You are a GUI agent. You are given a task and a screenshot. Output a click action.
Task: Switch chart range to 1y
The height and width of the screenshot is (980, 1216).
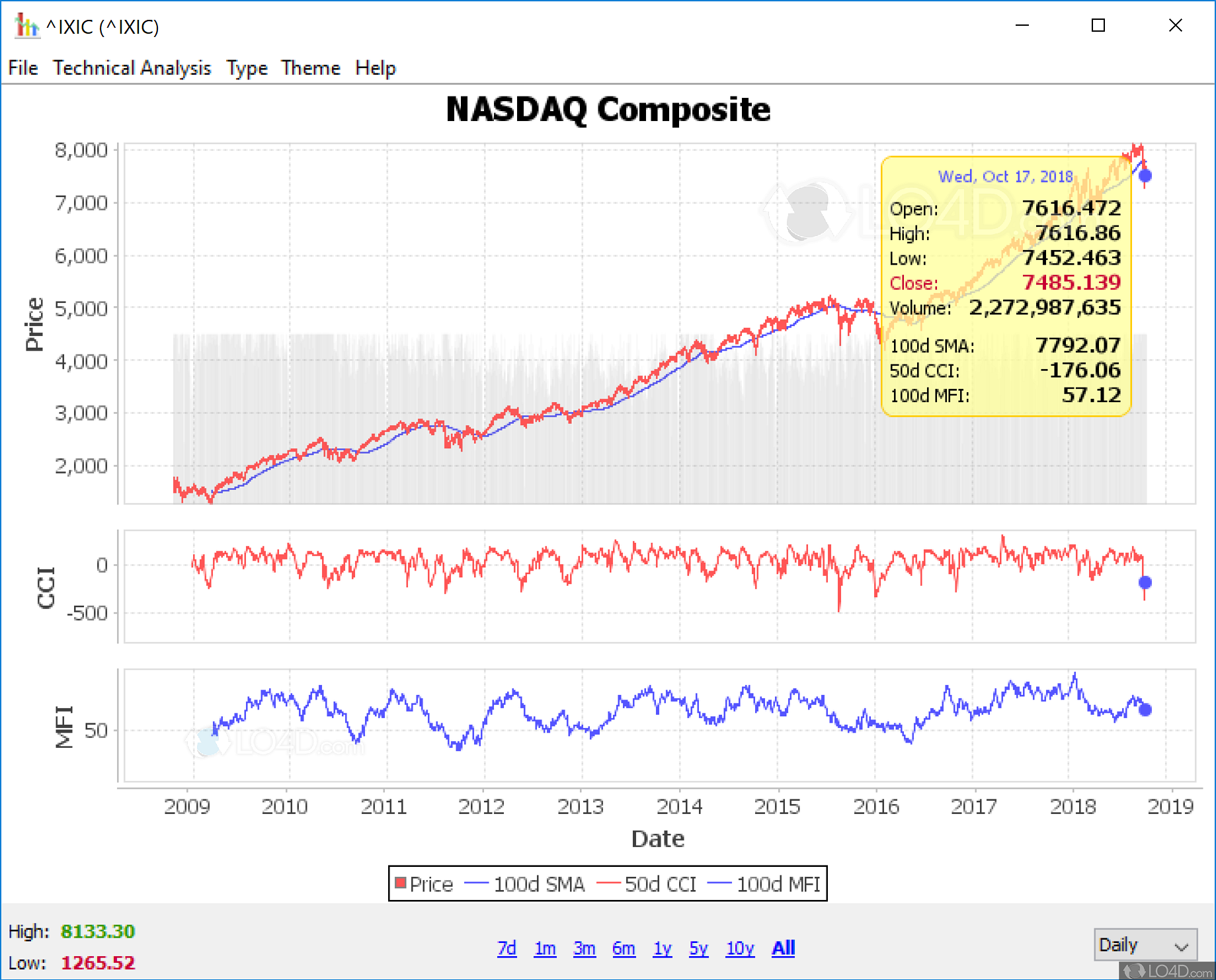click(663, 948)
